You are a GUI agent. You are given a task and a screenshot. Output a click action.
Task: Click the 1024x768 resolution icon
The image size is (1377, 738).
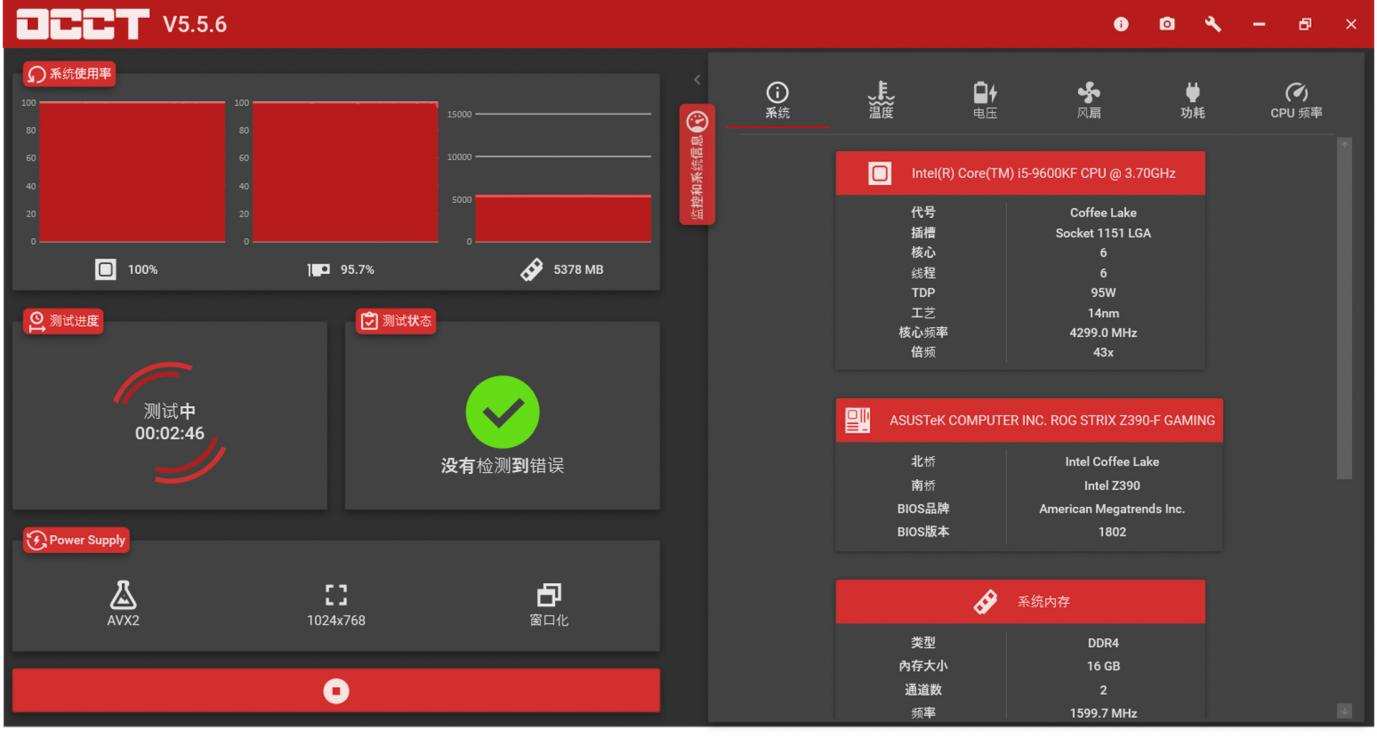point(336,595)
